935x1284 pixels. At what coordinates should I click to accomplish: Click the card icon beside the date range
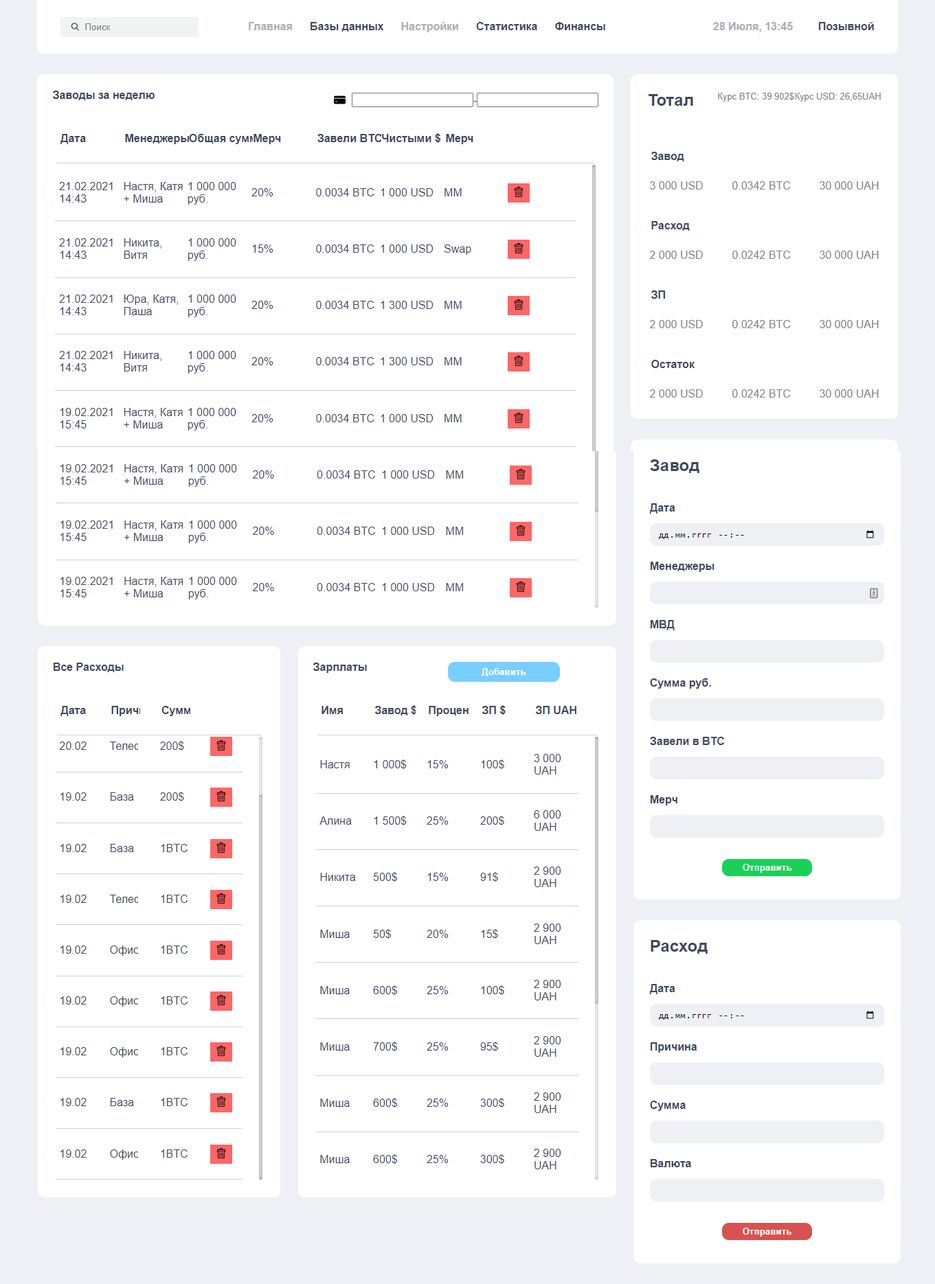click(340, 100)
